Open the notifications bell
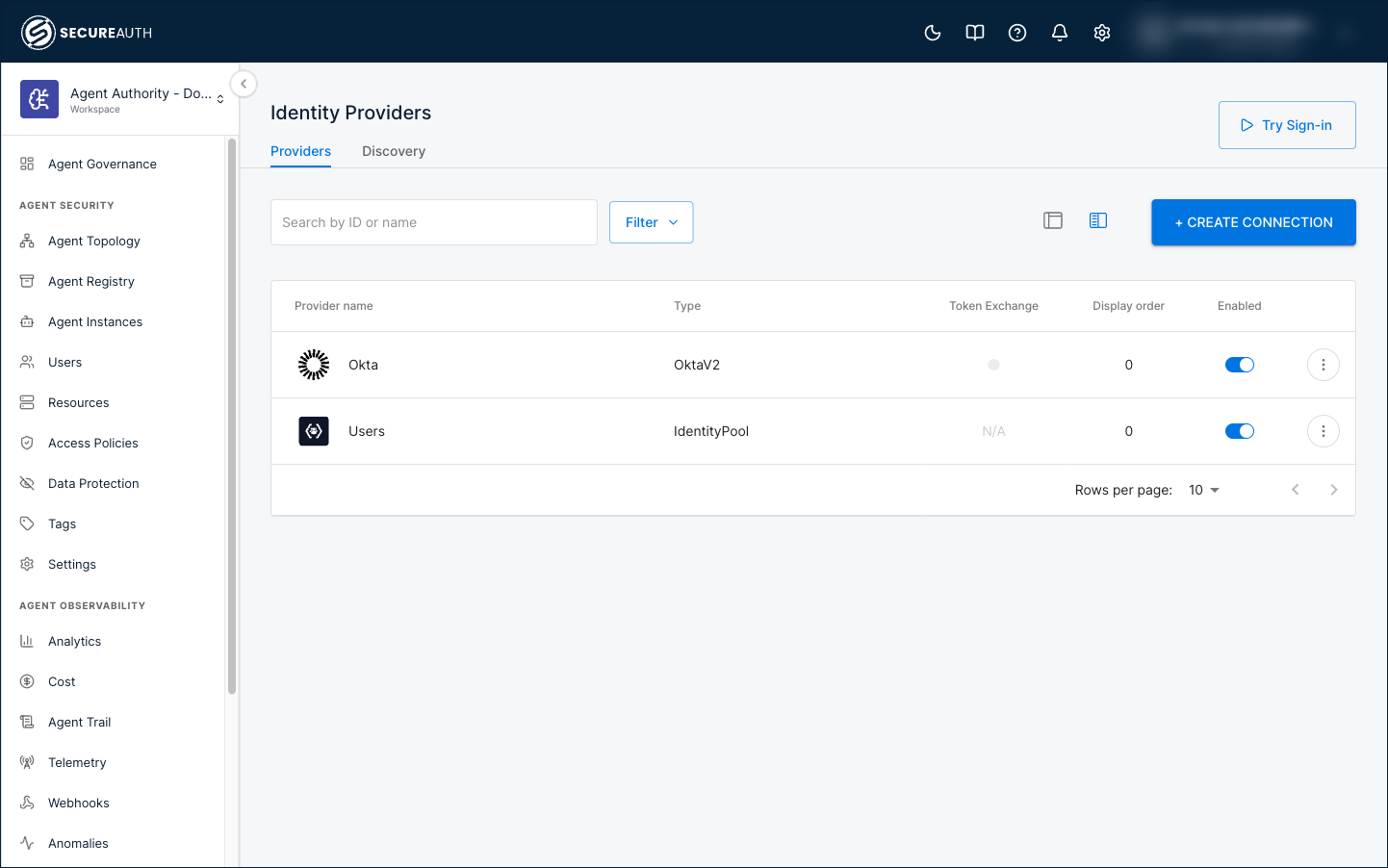This screenshot has height=868, width=1388. tap(1060, 33)
